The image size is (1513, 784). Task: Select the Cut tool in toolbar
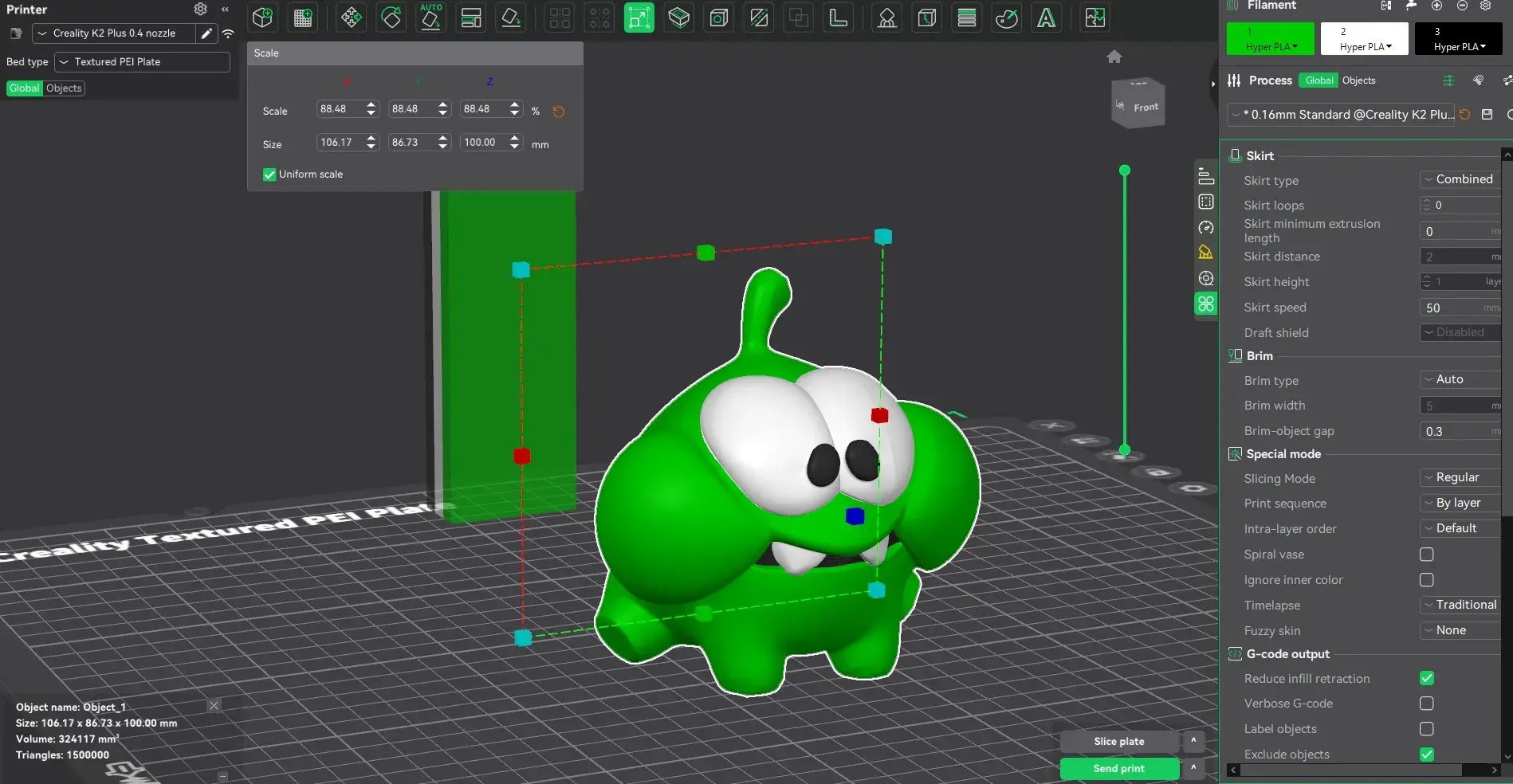pyautogui.click(x=759, y=18)
